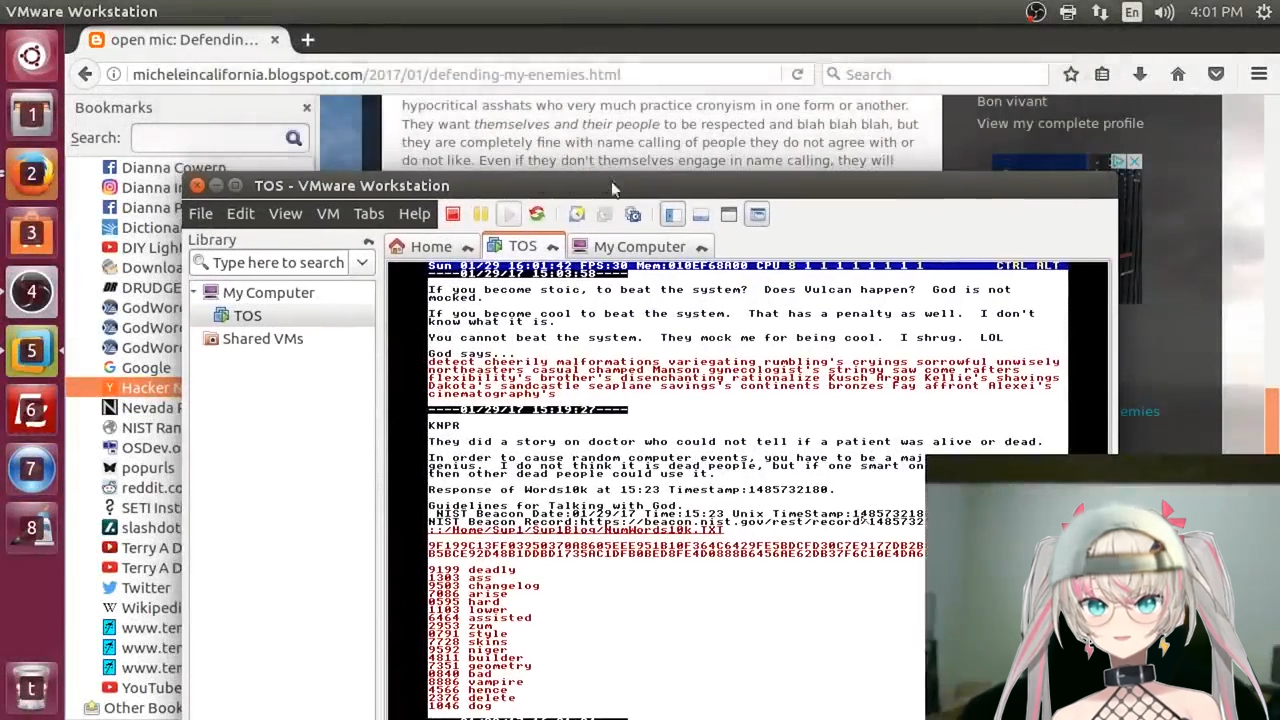Click the 'View my complete profile' link
Screen dimensions: 1280x720
click(x=1060, y=123)
